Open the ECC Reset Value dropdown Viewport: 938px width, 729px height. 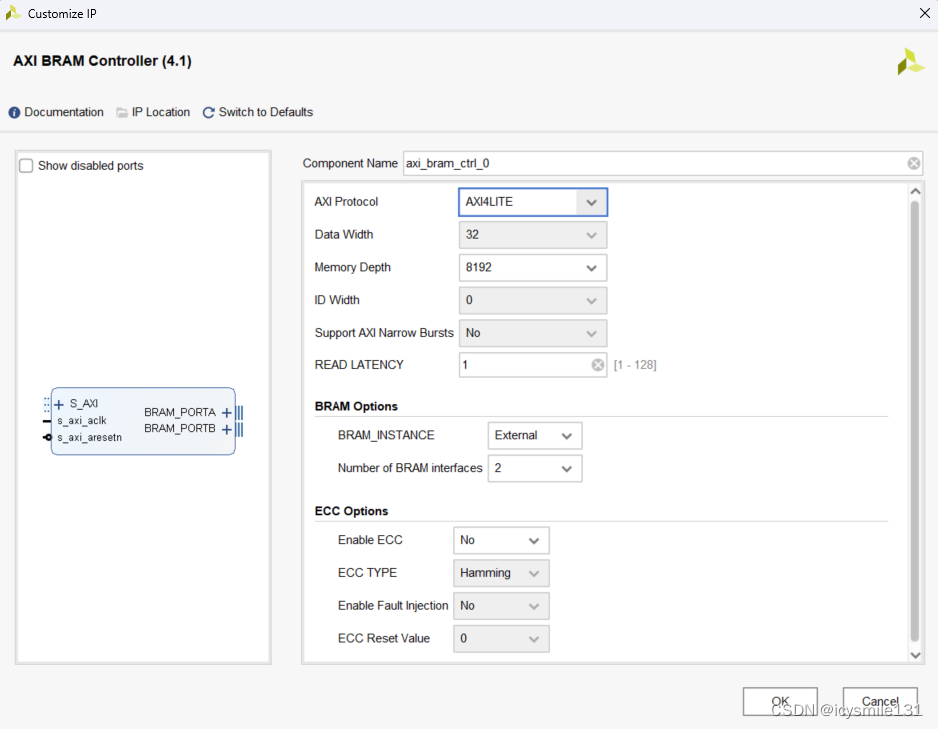point(501,639)
